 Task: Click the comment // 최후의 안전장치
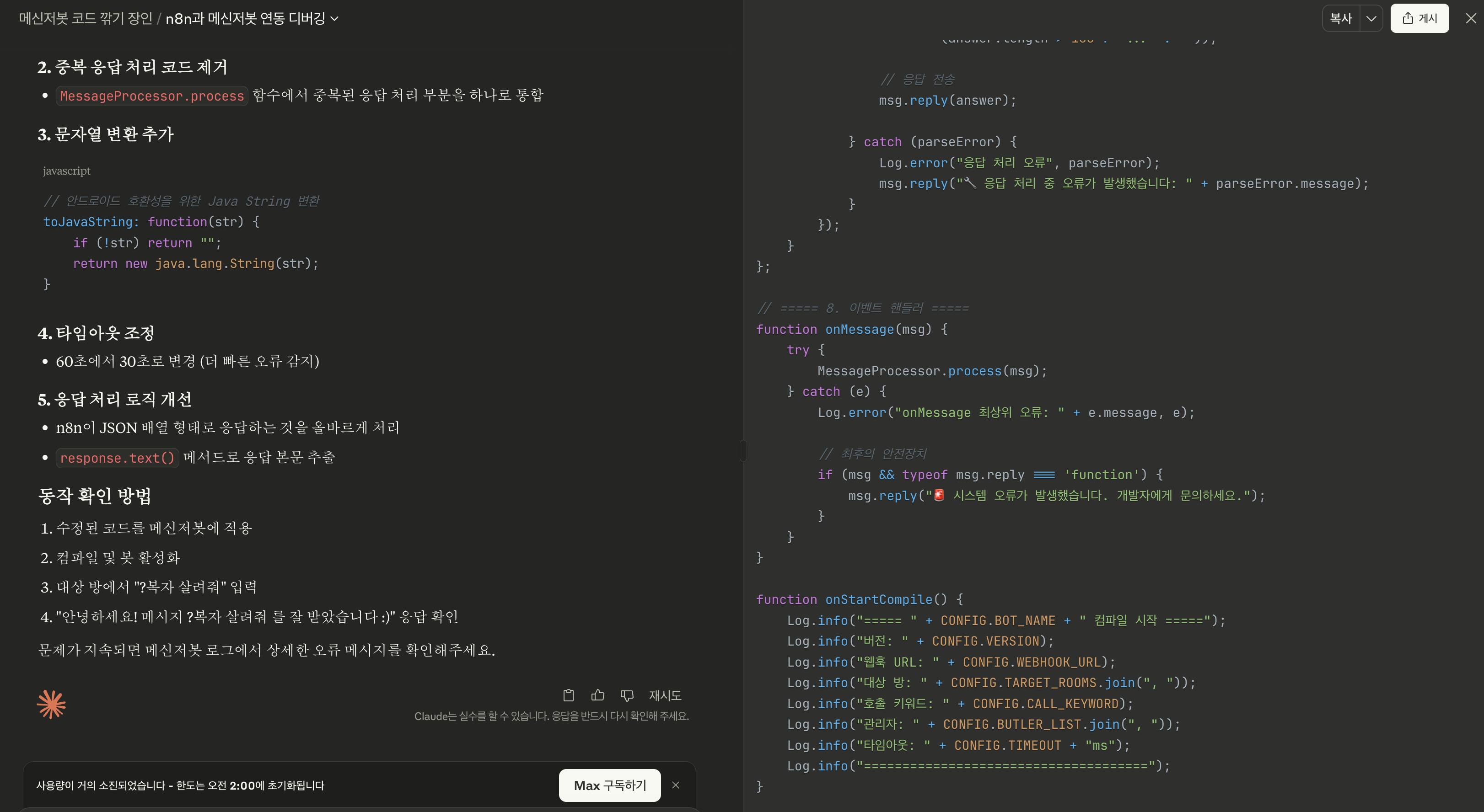[x=872, y=454]
